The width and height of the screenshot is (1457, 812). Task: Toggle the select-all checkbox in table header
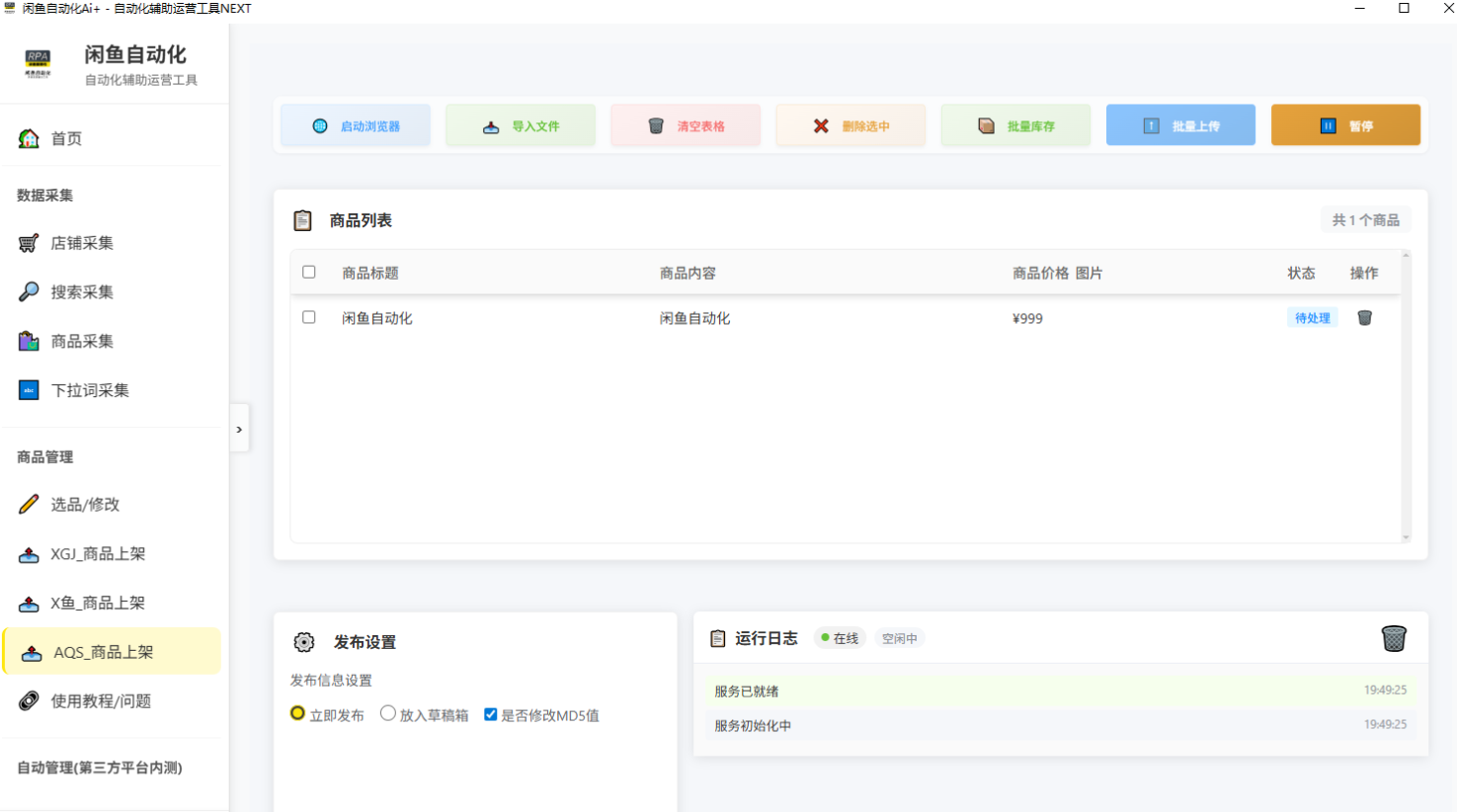click(x=308, y=272)
